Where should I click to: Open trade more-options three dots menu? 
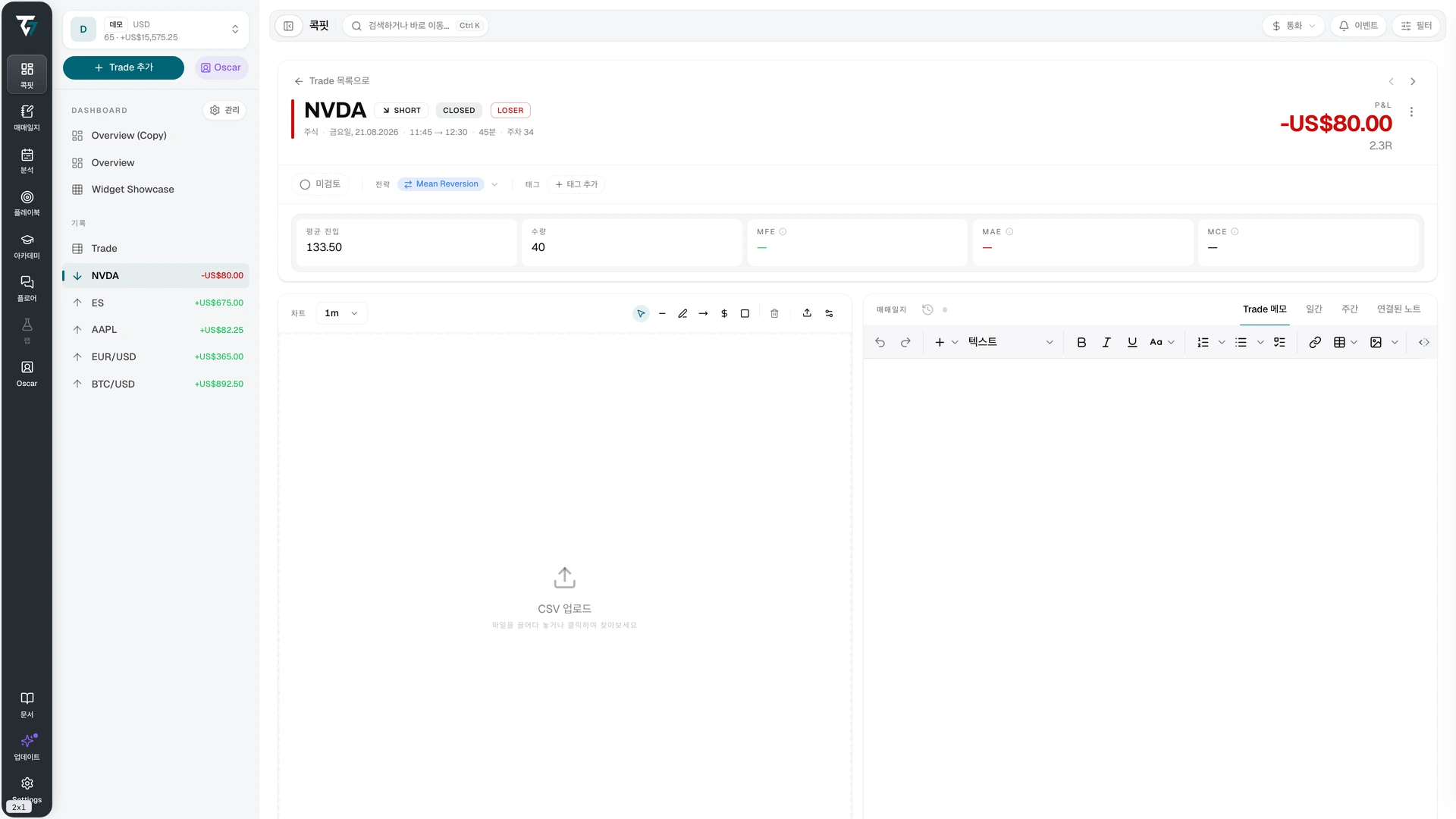pyautogui.click(x=1411, y=112)
